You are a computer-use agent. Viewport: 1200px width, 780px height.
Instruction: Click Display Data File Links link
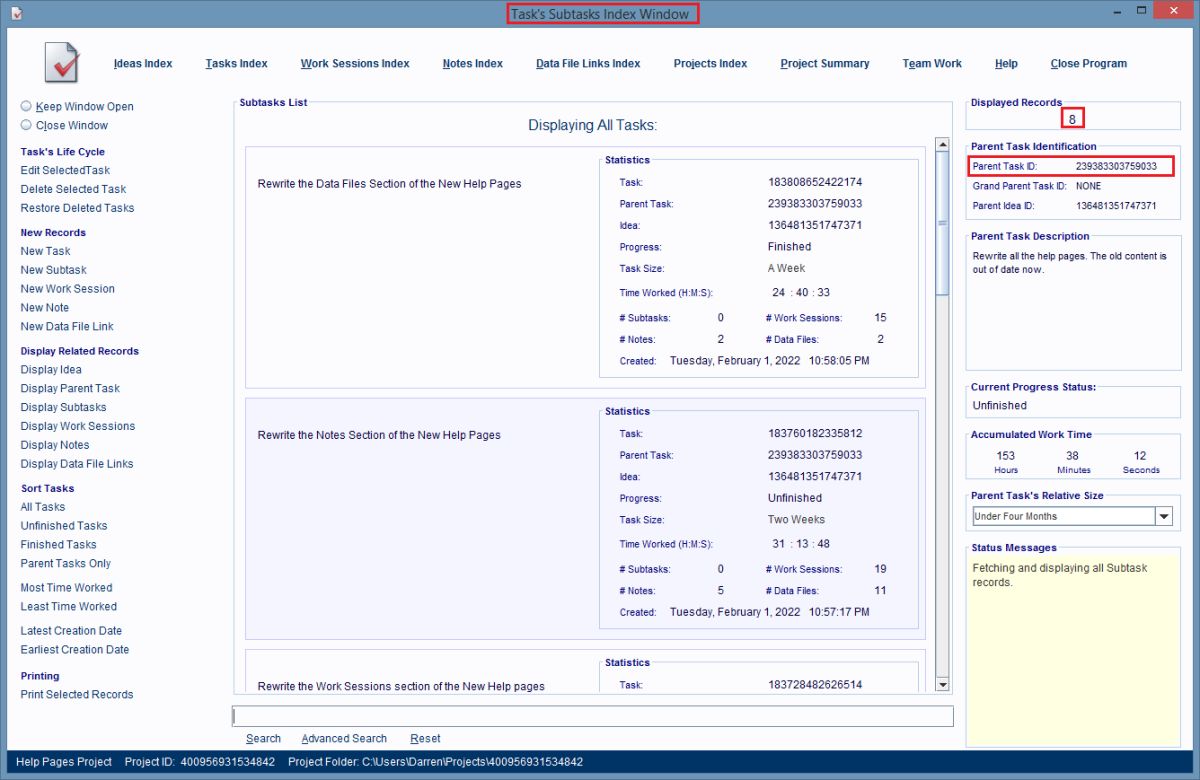(77, 464)
